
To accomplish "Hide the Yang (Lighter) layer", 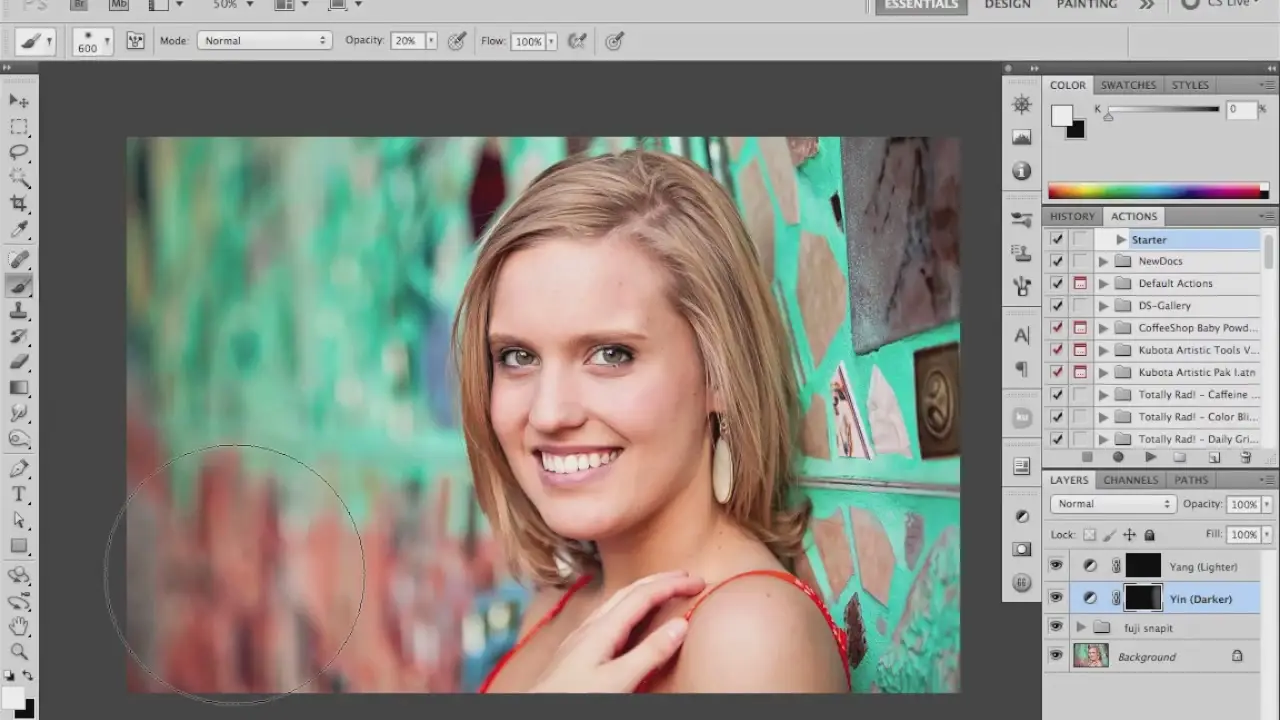I will 1056,566.
